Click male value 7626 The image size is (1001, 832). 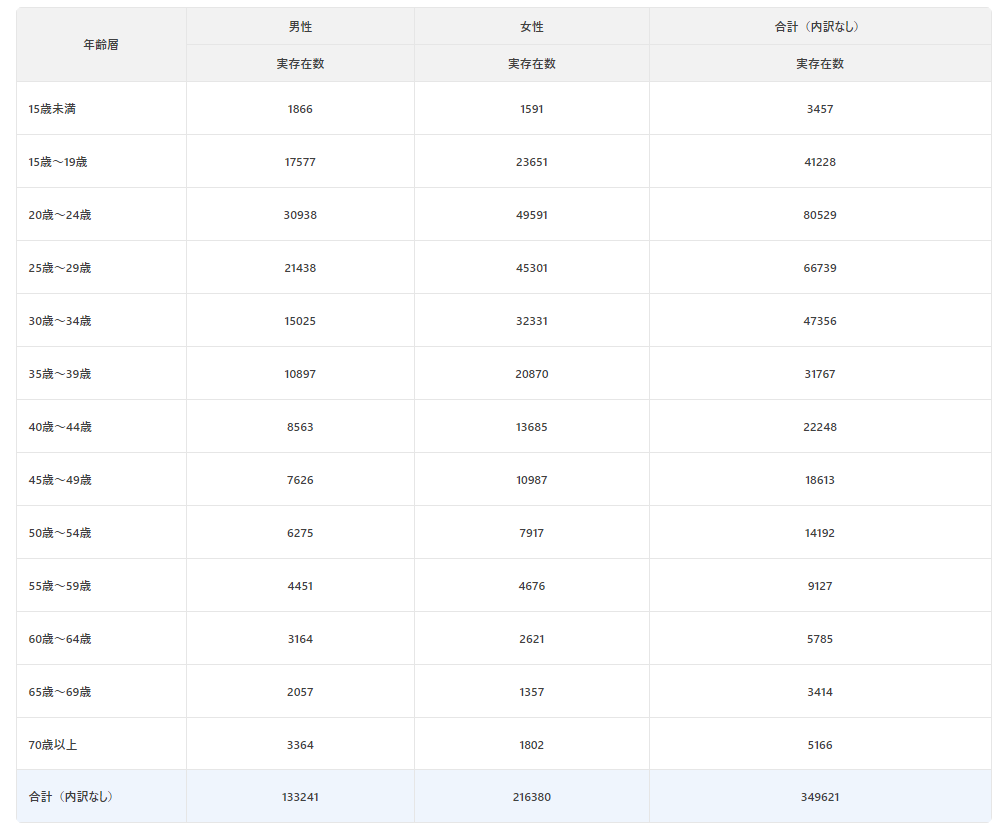tap(300, 480)
